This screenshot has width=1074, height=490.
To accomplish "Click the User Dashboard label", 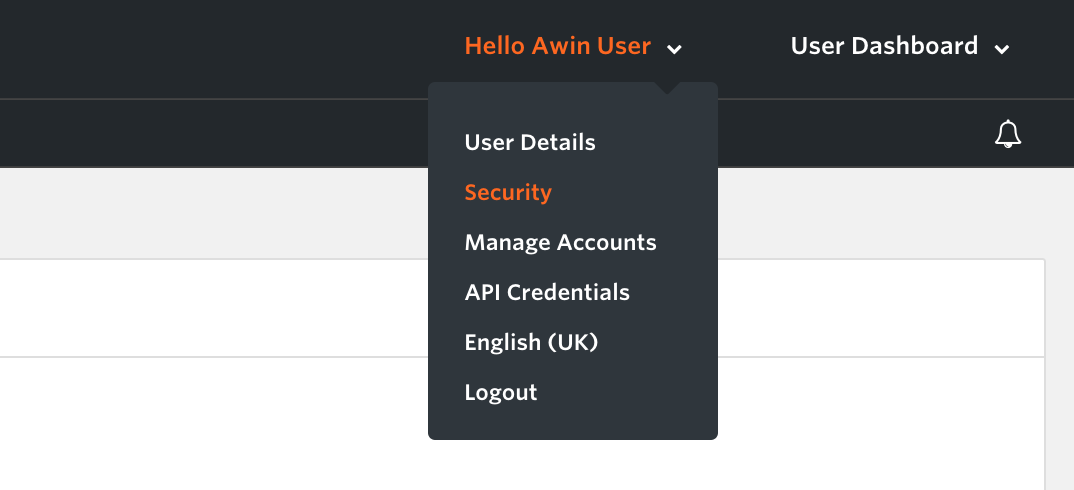I will (884, 46).
